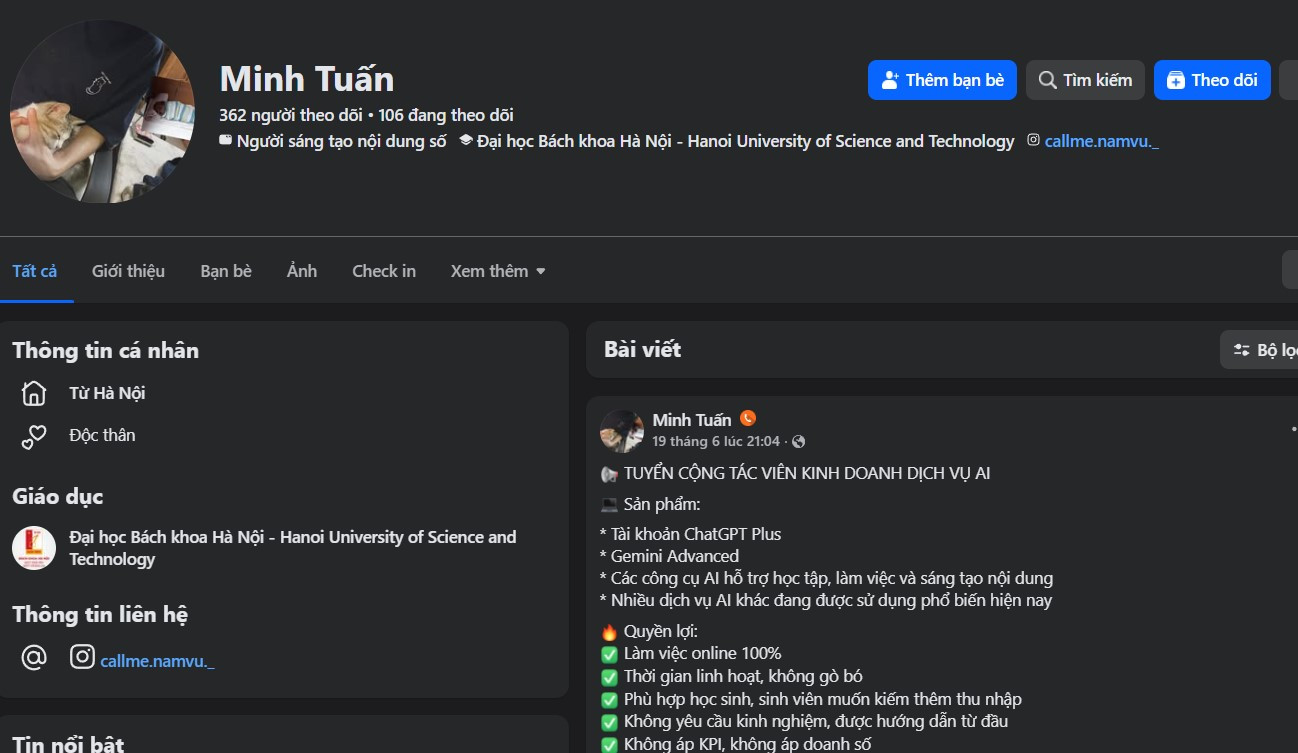
Task: Click the Tìm kiếm button
Action: point(1085,80)
